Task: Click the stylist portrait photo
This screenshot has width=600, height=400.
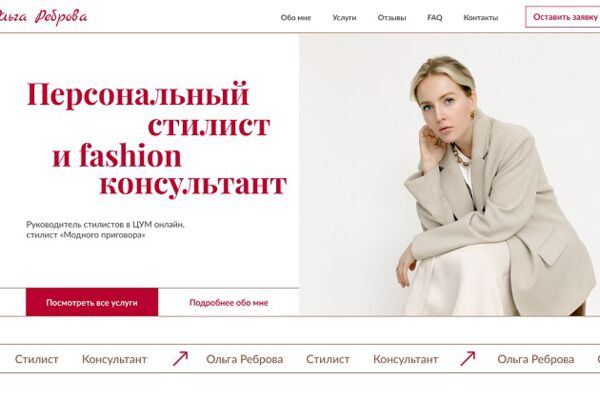Action: click(x=449, y=175)
